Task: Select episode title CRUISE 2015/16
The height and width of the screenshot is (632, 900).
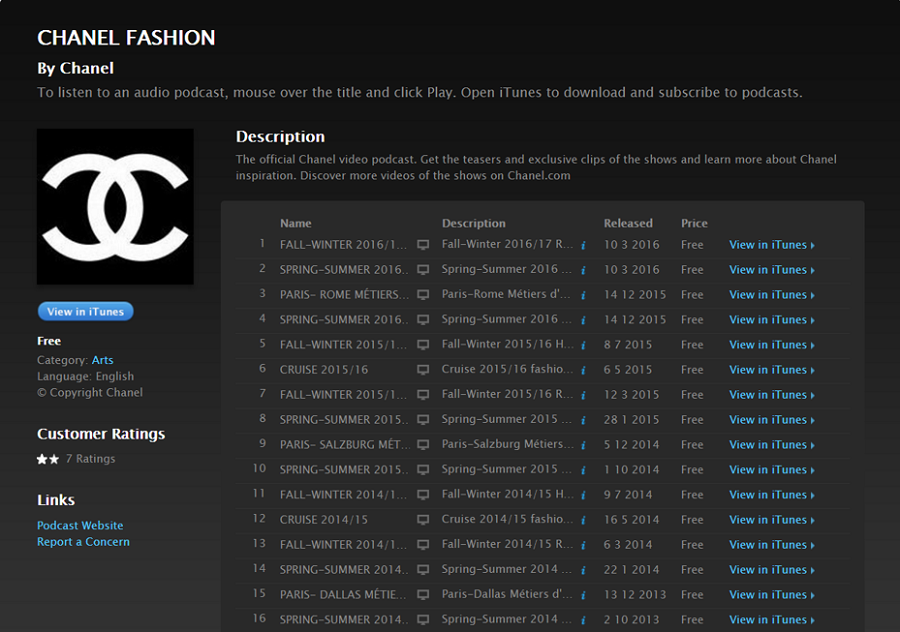Action: [x=324, y=370]
